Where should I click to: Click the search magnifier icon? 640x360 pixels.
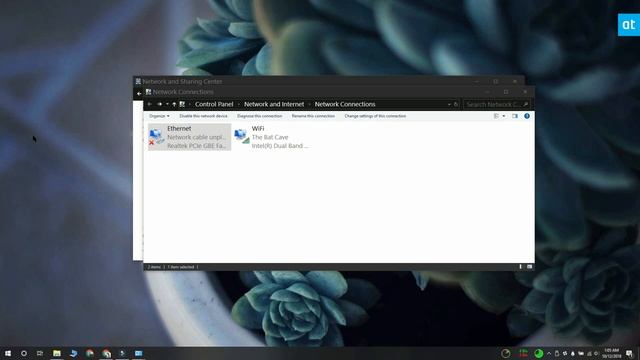[526, 104]
